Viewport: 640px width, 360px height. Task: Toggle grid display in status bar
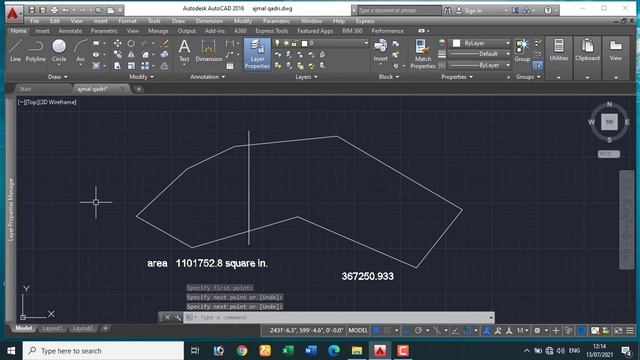pos(376,331)
